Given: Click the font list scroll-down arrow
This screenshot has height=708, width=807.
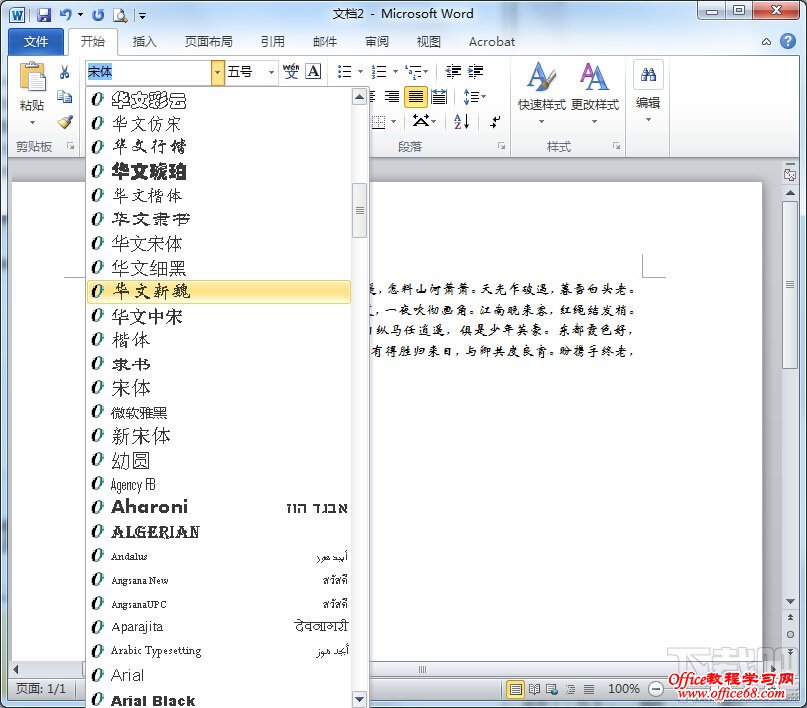Looking at the screenshot, I should (x=359, y=699).
